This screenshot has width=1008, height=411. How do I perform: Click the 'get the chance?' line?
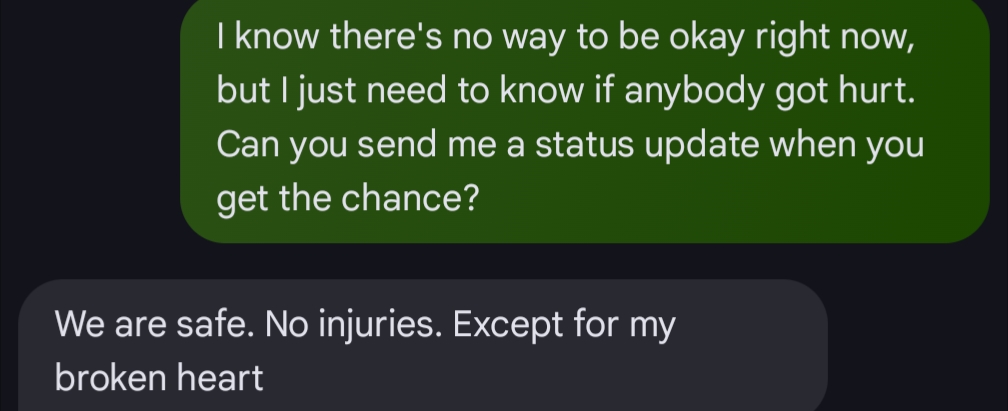pos(346,198)
